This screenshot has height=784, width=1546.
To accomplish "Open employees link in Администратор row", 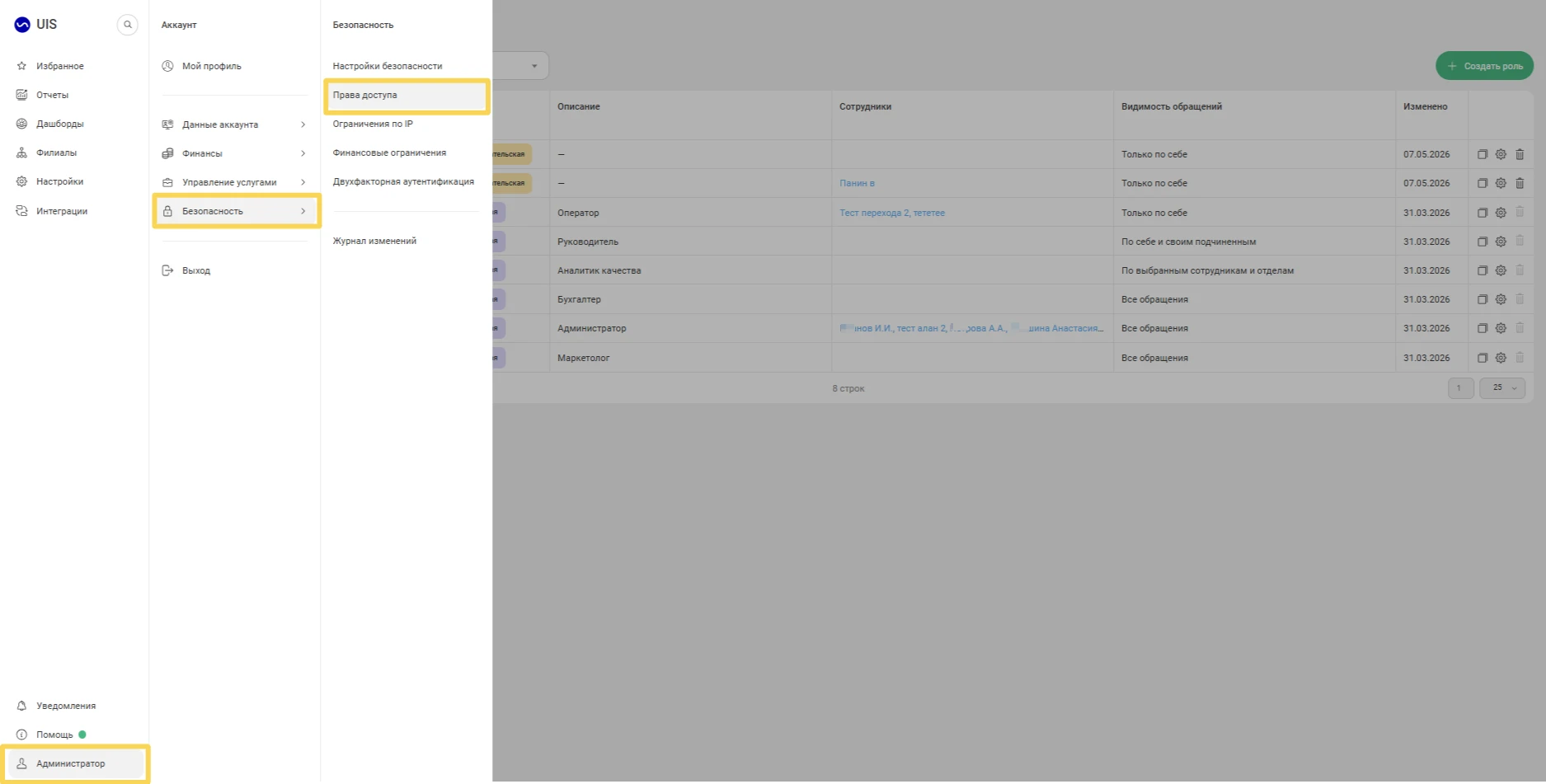I will click(971, 328).
